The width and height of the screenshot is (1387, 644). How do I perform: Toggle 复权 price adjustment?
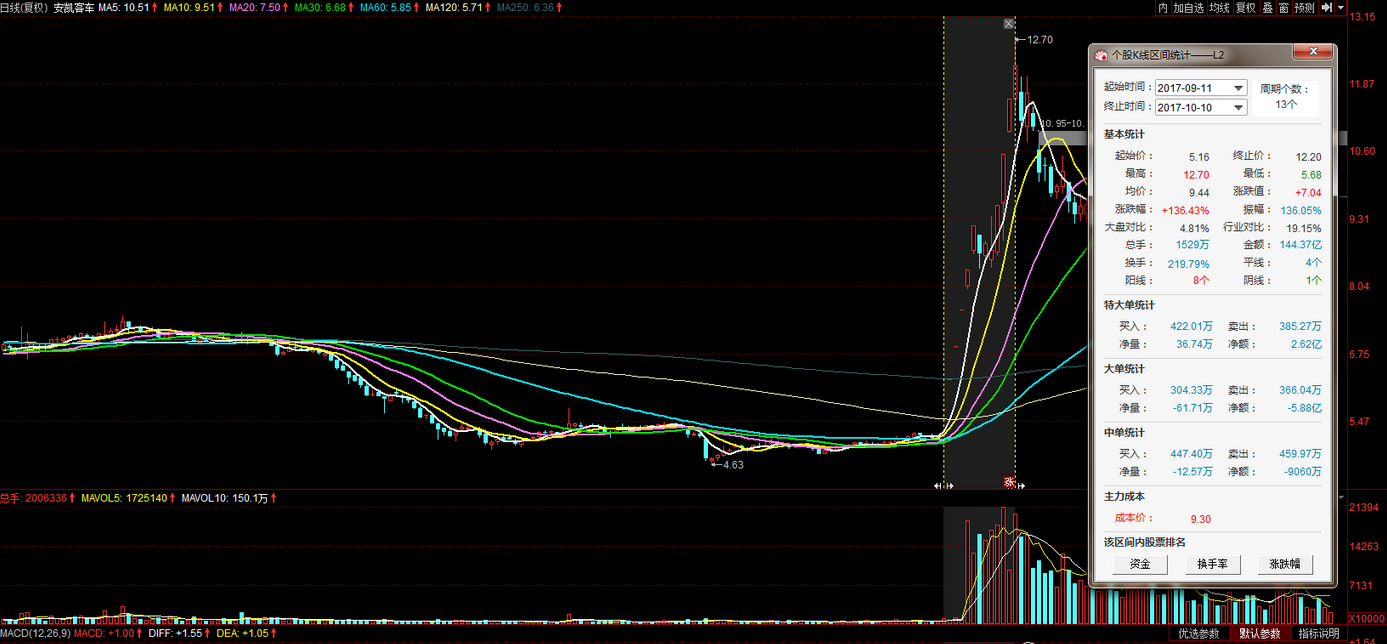[1245, 7]
